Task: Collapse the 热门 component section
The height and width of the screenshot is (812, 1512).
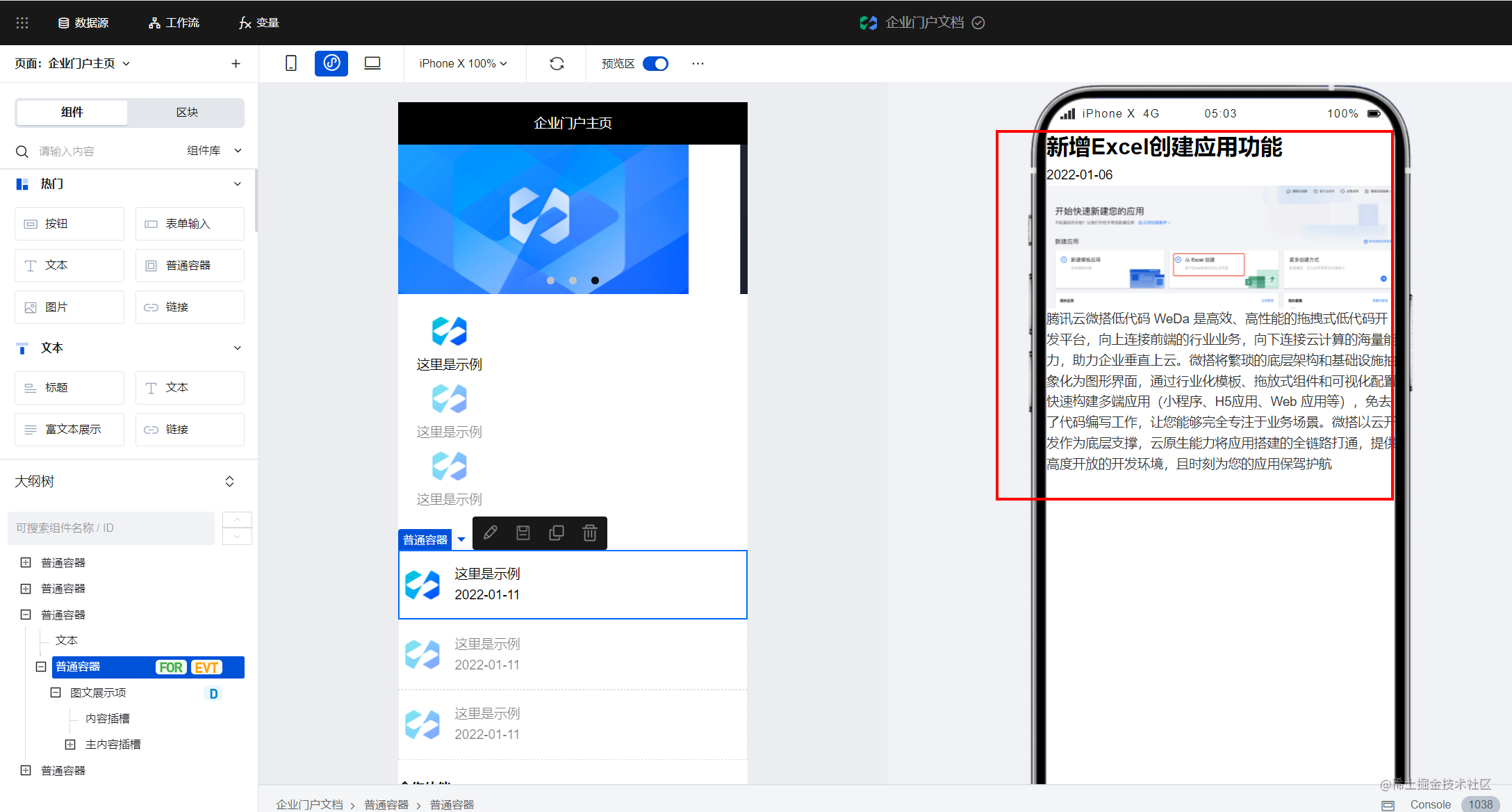Action: click(238, 184)
